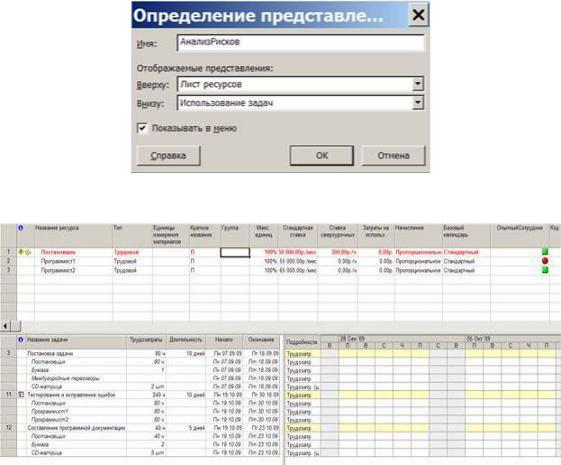This screenshot has width=561, height=465.
Task: Click the Имя field containing АнализРисков
Action: 301,43
